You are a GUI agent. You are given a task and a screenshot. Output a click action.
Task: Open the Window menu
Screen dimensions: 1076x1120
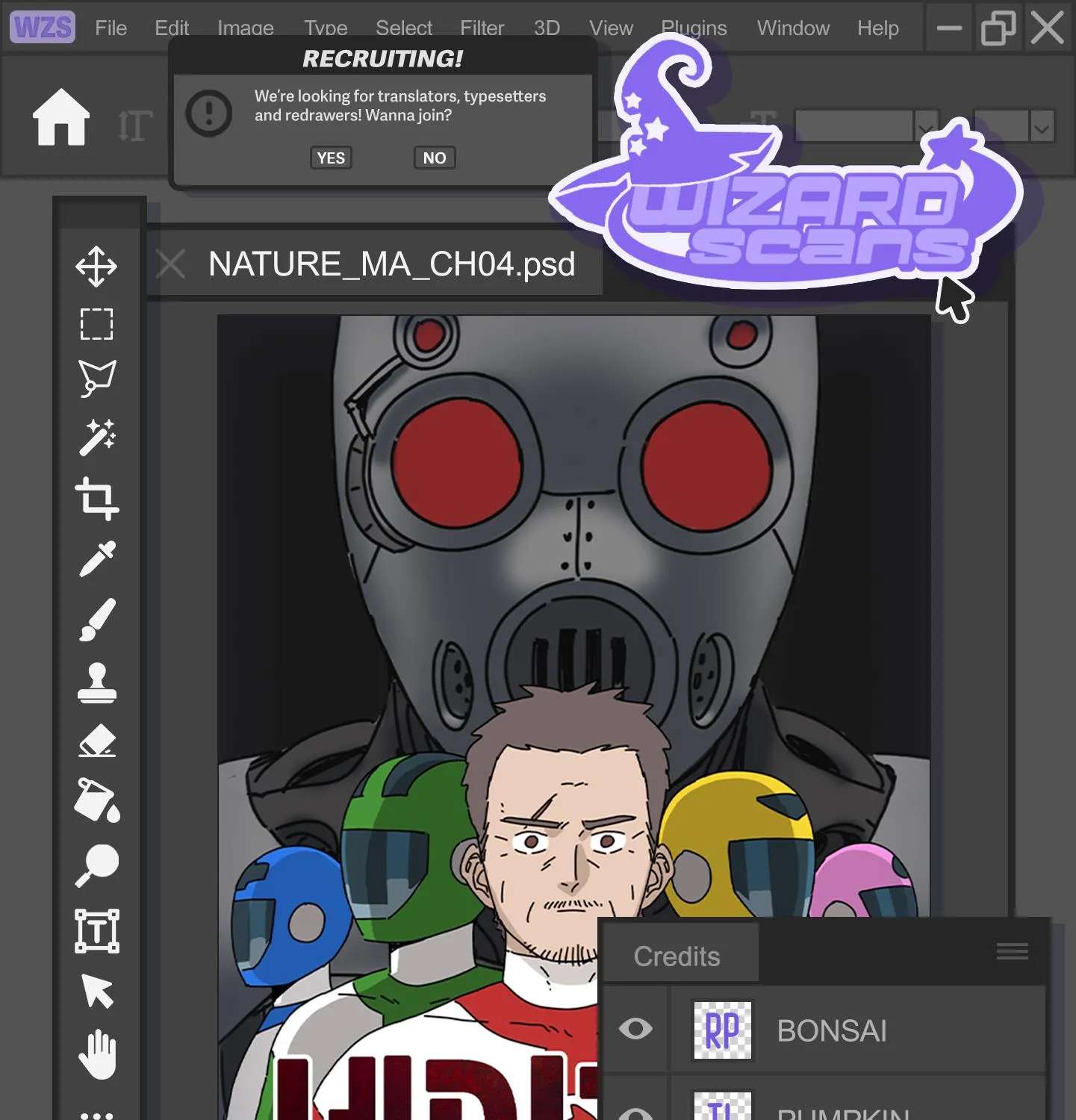[x=793, y=28]
